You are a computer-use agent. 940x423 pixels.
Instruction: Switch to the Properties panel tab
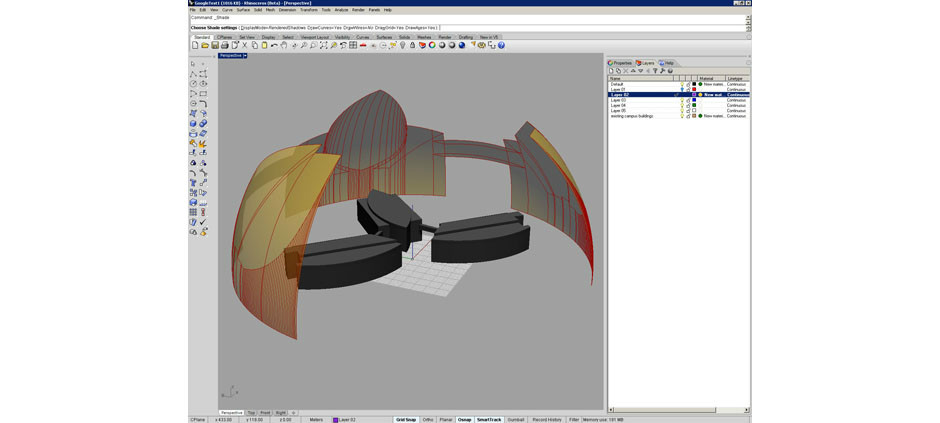point(621,63)
